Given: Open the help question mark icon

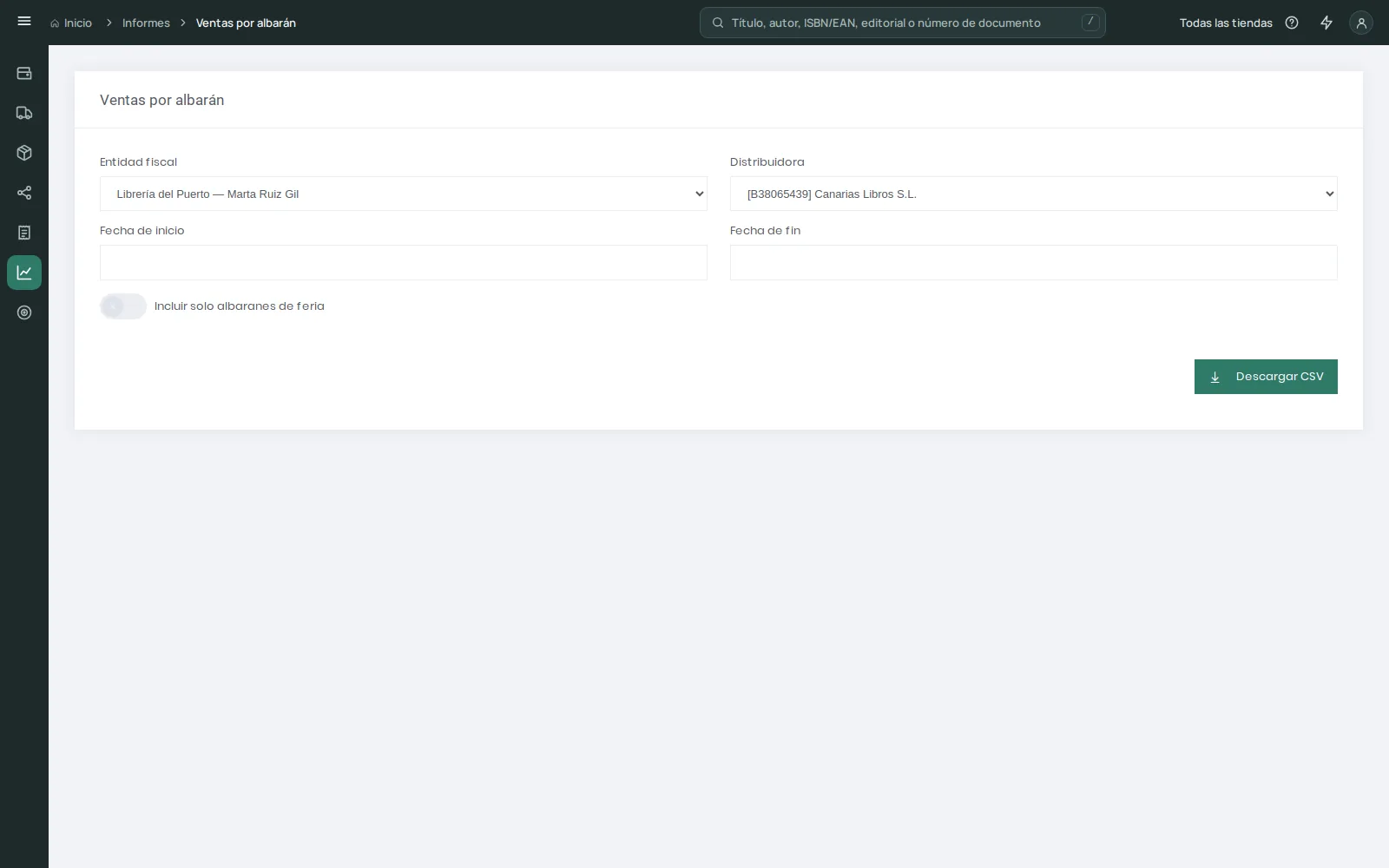Looking at the screenshot, I should [x=1292, y=23].
